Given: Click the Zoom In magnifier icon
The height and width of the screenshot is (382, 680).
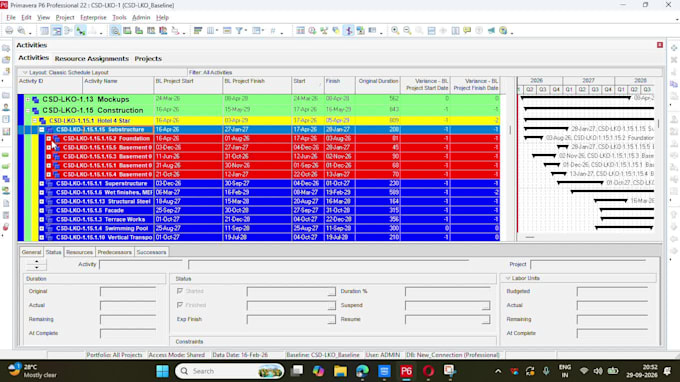Looking at the screenshot, I should coord(395,30).
